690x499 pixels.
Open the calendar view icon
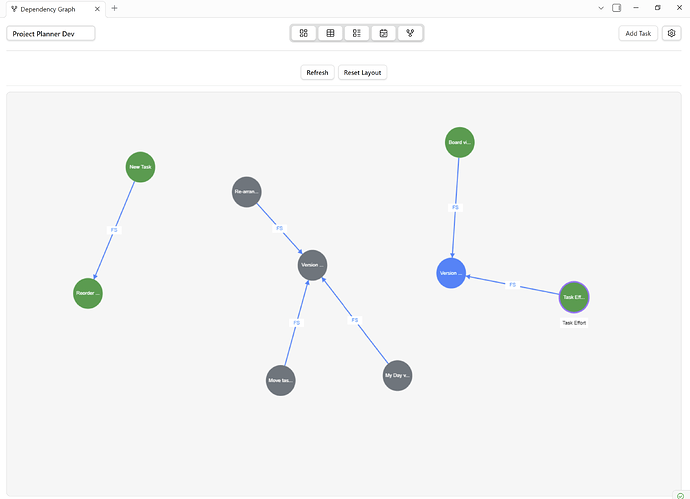[383, 33]
